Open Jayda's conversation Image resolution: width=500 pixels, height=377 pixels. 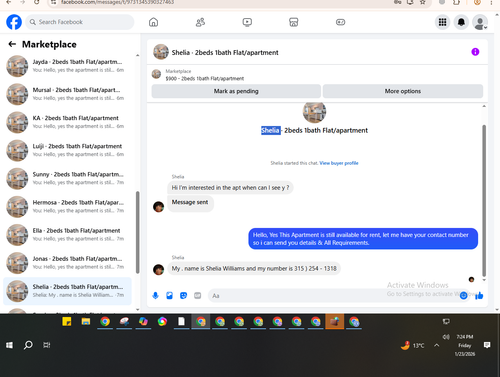pos(67,66)
